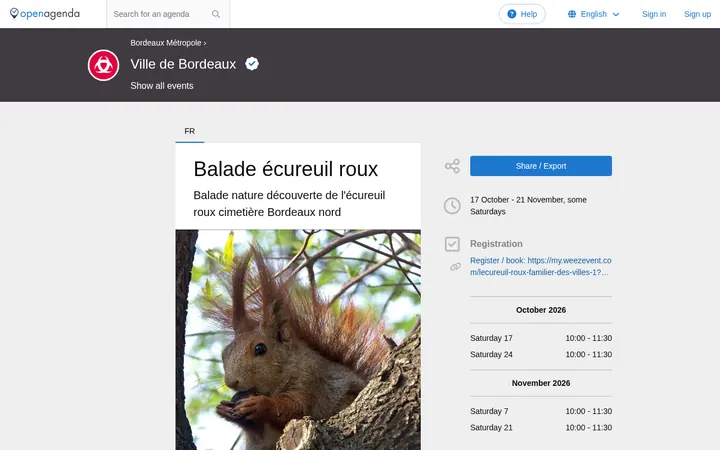This screenshot has width=720, height=450.
Task: Open the squirrel photo
Action: coord(298,340)
